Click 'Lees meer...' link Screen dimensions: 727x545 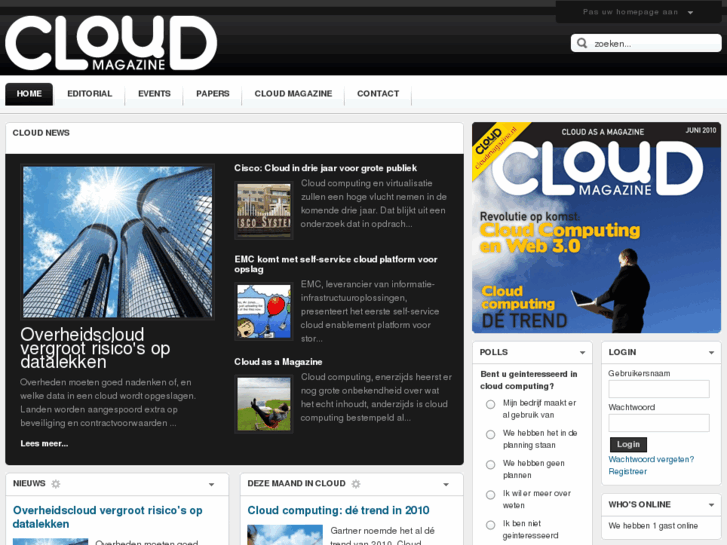coord(44,443)
